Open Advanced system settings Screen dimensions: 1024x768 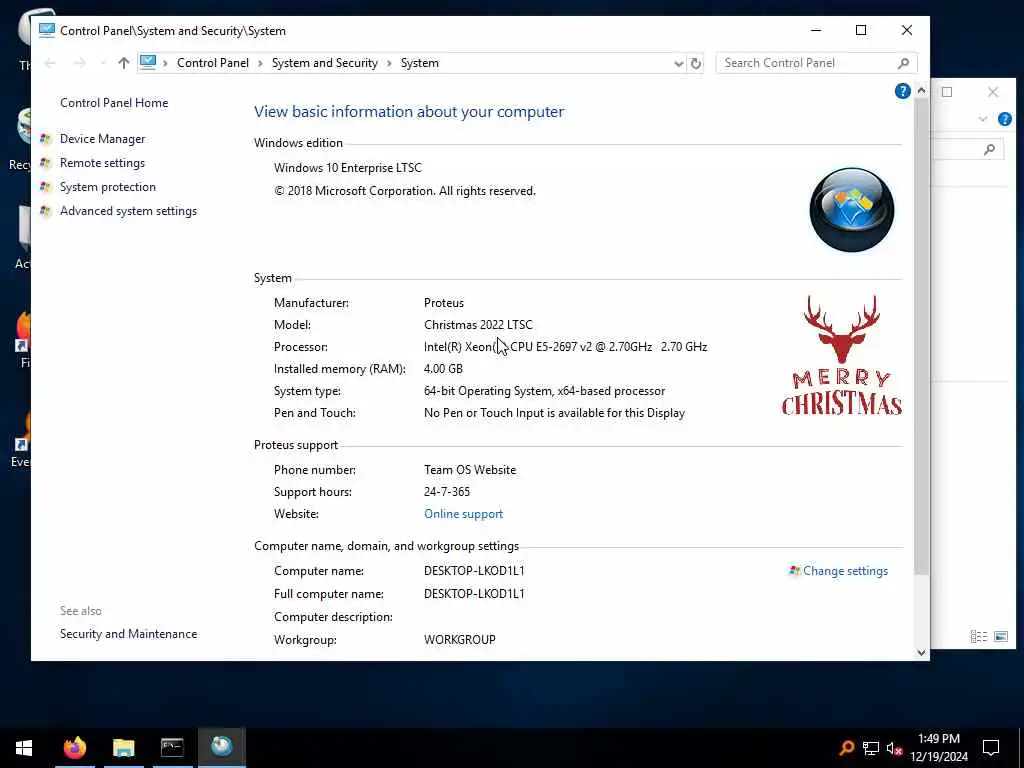click(129, 211)
